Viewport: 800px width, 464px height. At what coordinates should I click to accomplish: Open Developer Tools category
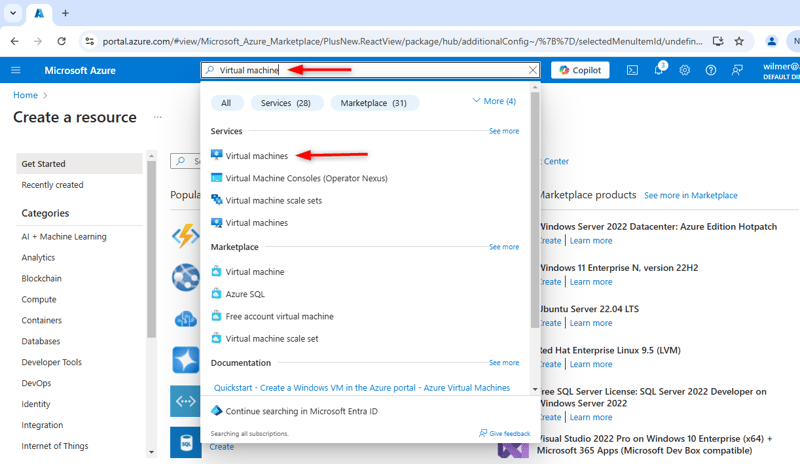[52, 362]
